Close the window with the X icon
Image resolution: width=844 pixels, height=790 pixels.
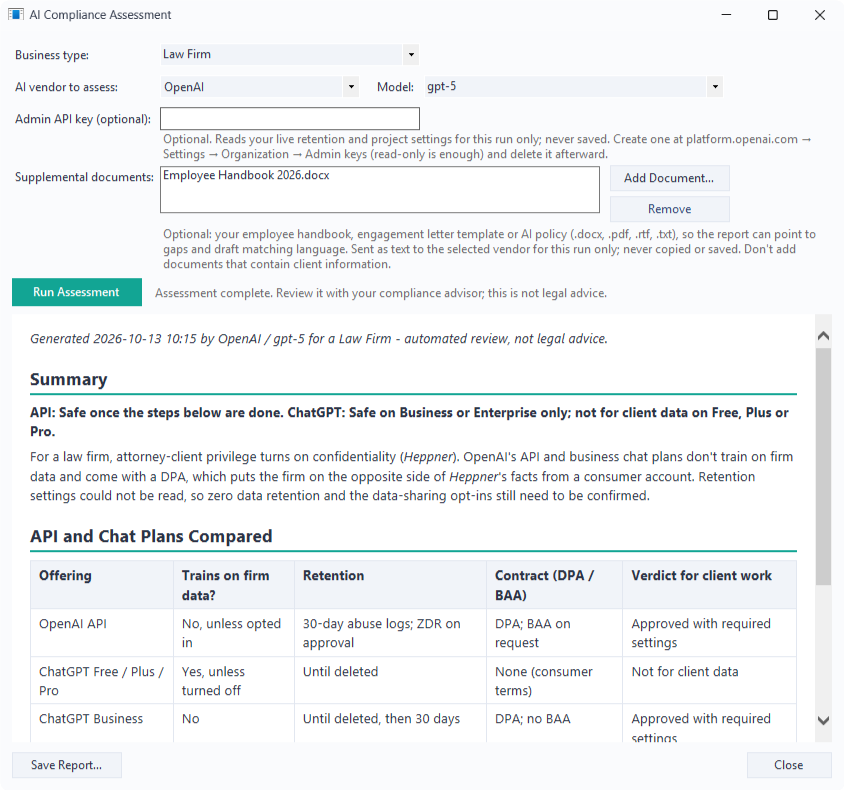819,15
